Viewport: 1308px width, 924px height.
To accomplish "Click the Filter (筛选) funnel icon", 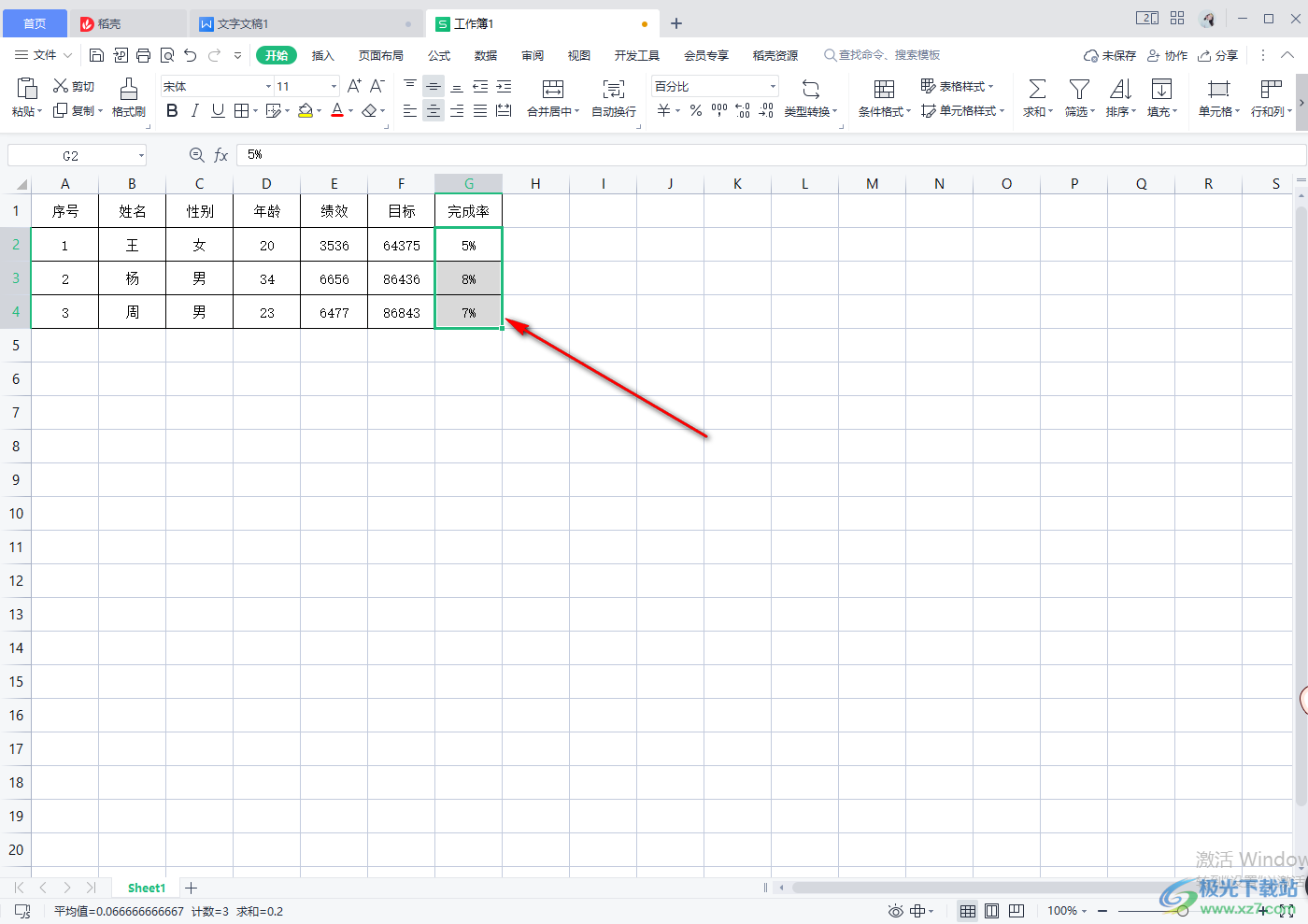I will 1079,89.
